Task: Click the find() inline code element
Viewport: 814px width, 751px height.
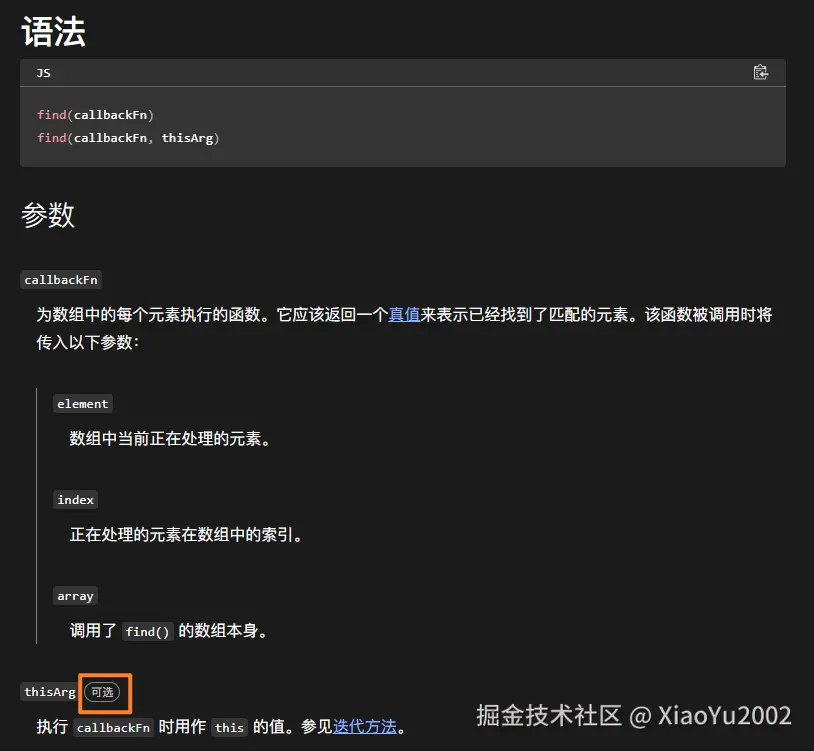Action: [x=147, y=631]
